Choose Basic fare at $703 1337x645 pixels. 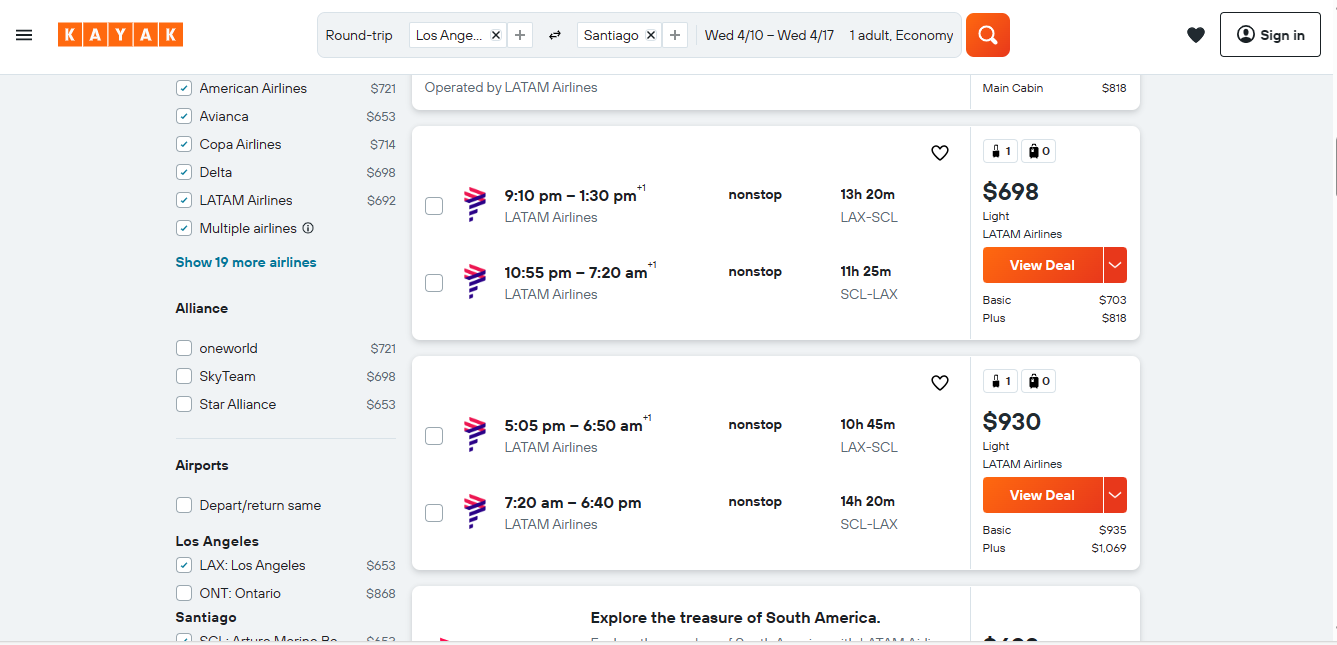[1054, 300]
